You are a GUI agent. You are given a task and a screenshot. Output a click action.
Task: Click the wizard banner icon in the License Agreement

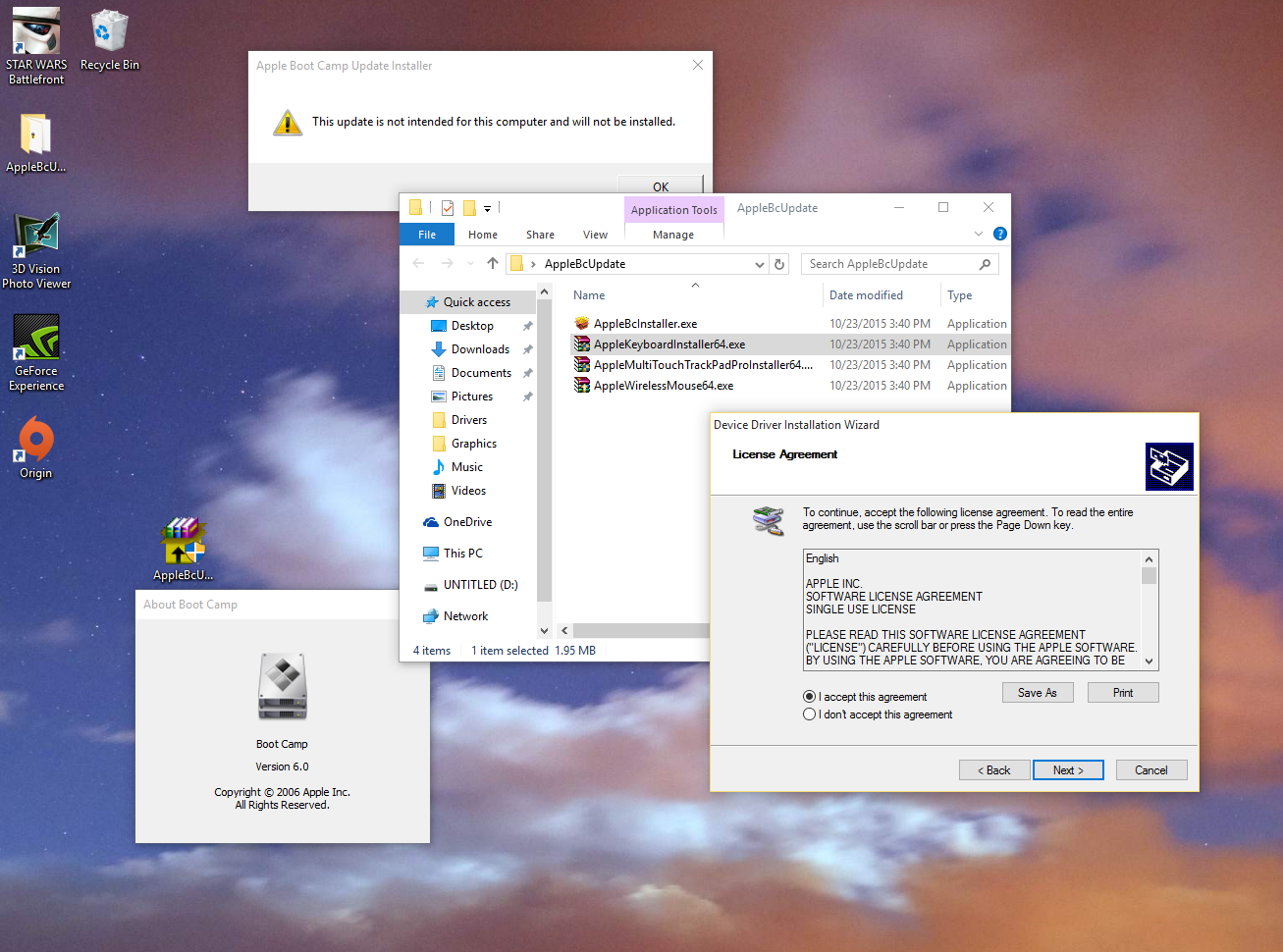tap(1169, 466)
